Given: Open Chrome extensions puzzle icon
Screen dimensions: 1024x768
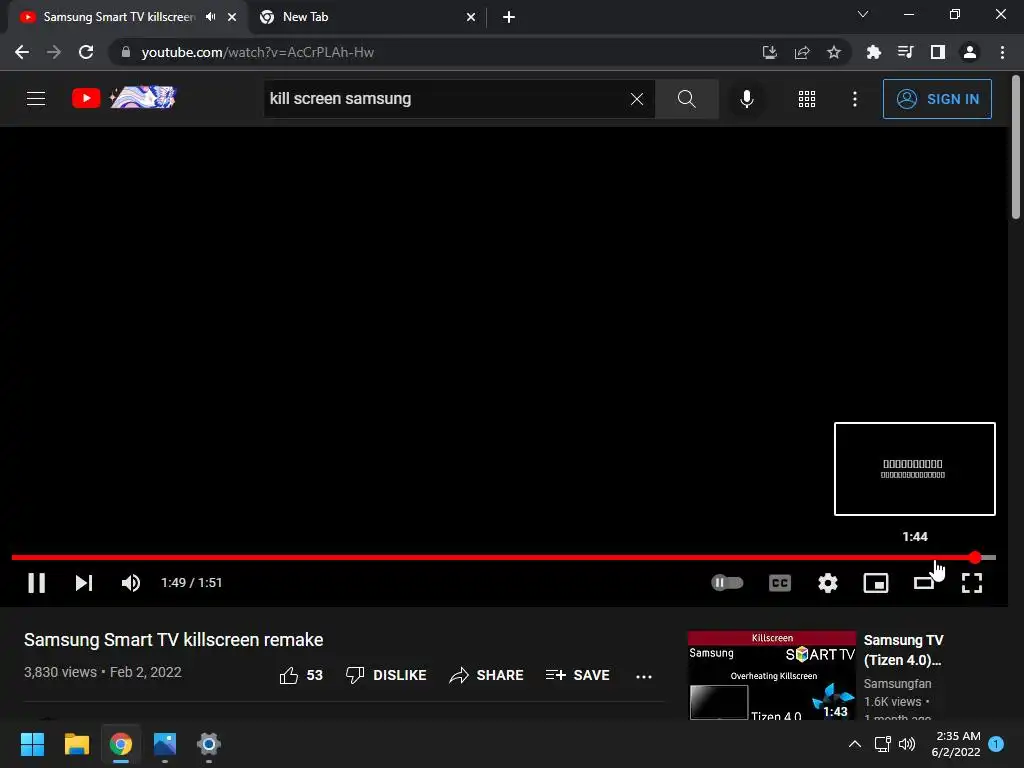Looking at the screenshot, I should tap(873, 52).
